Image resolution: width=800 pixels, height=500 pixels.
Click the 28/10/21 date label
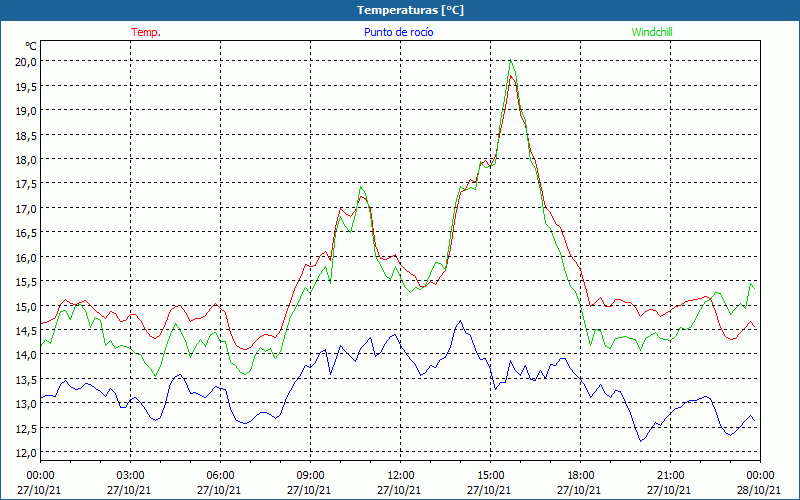coord(759,490)
